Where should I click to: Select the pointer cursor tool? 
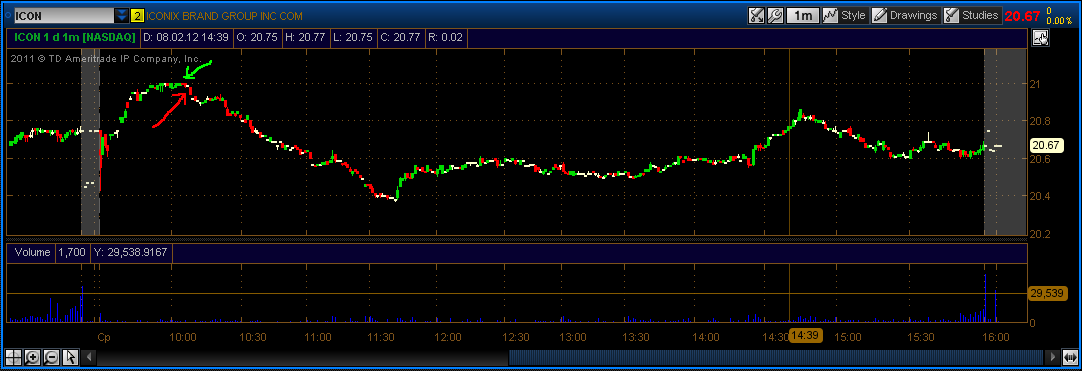point(70,357)
